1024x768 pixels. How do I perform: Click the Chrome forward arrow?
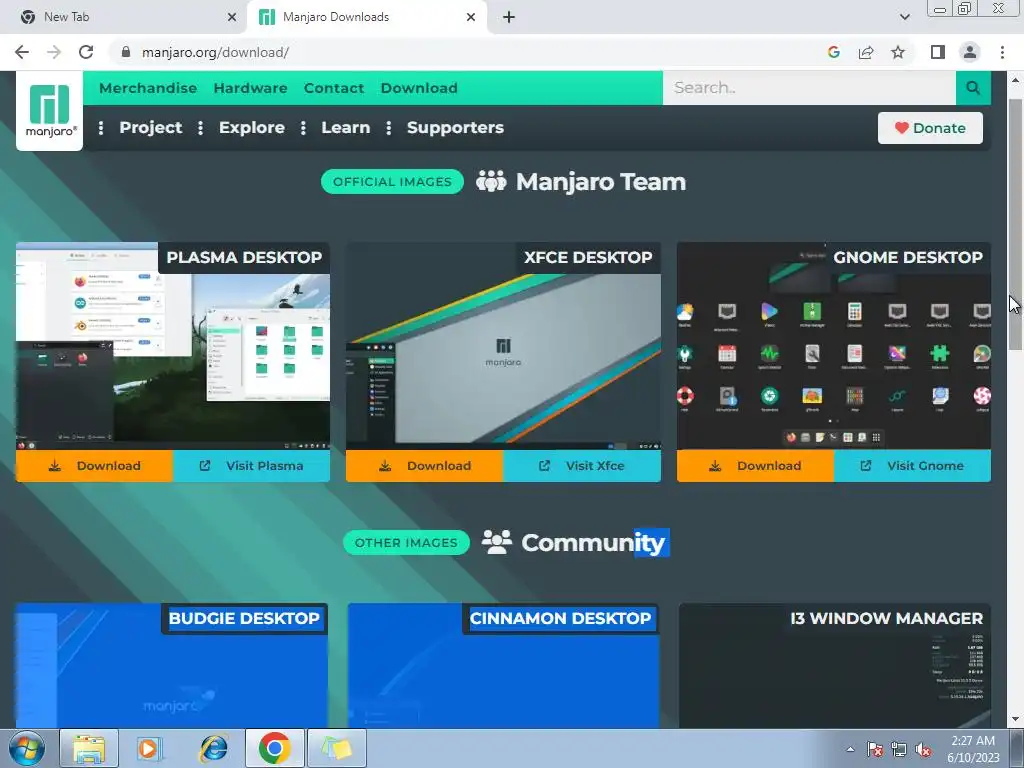pyautogui.click(x=54, y=52)
